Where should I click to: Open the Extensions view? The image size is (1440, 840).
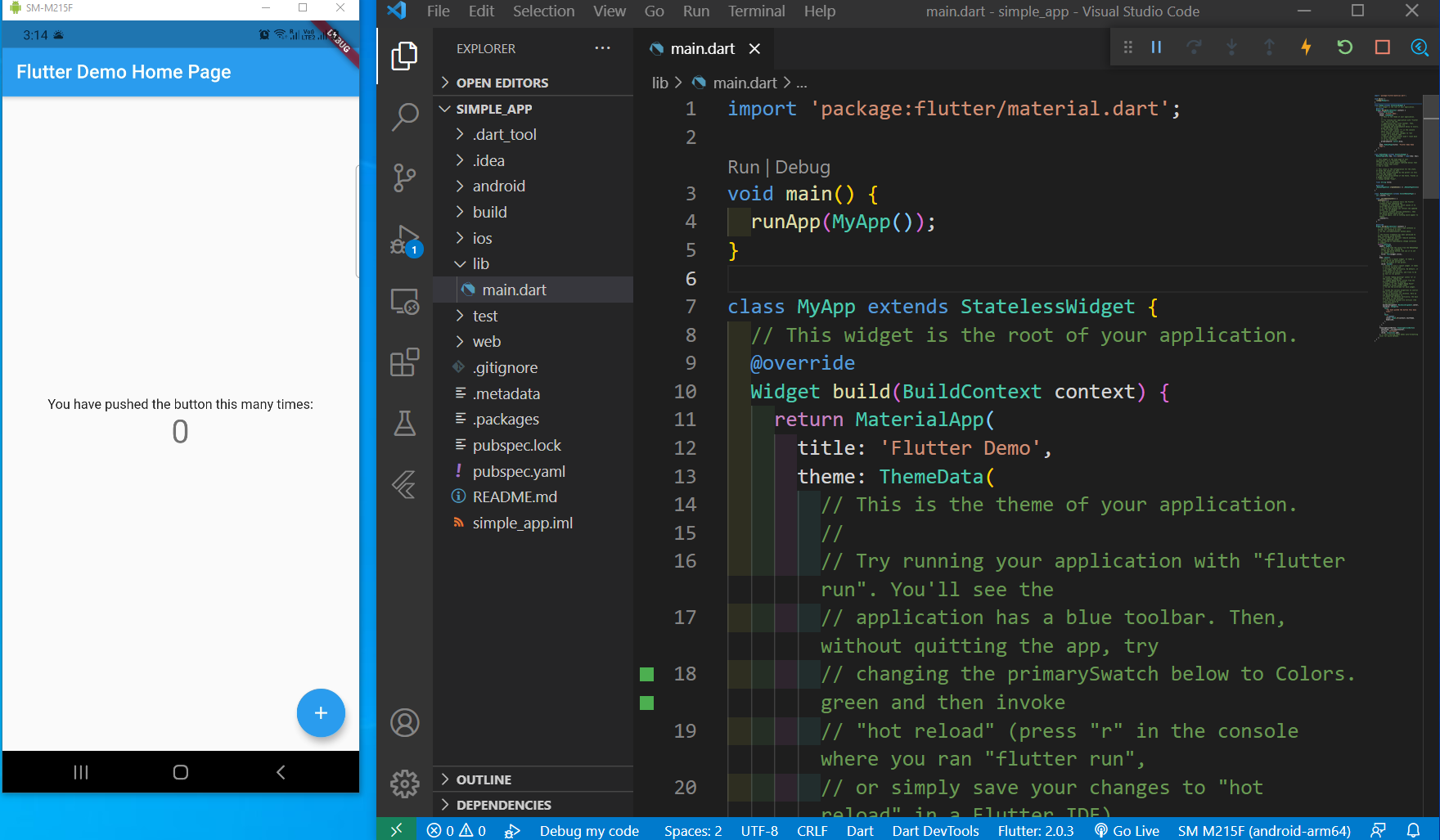click(404, 362)
